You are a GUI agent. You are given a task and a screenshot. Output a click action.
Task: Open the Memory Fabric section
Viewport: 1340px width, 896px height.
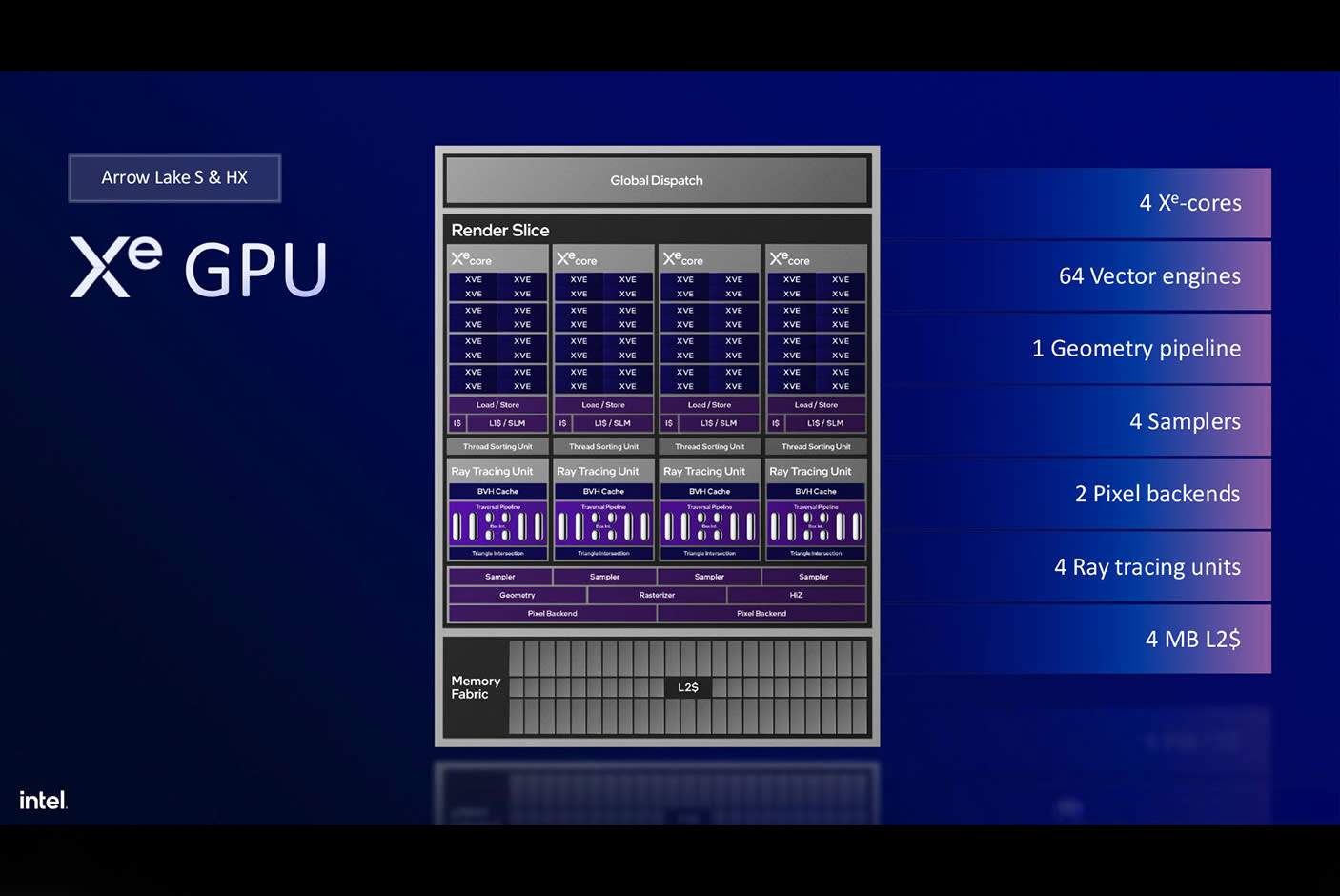point(476,687)
